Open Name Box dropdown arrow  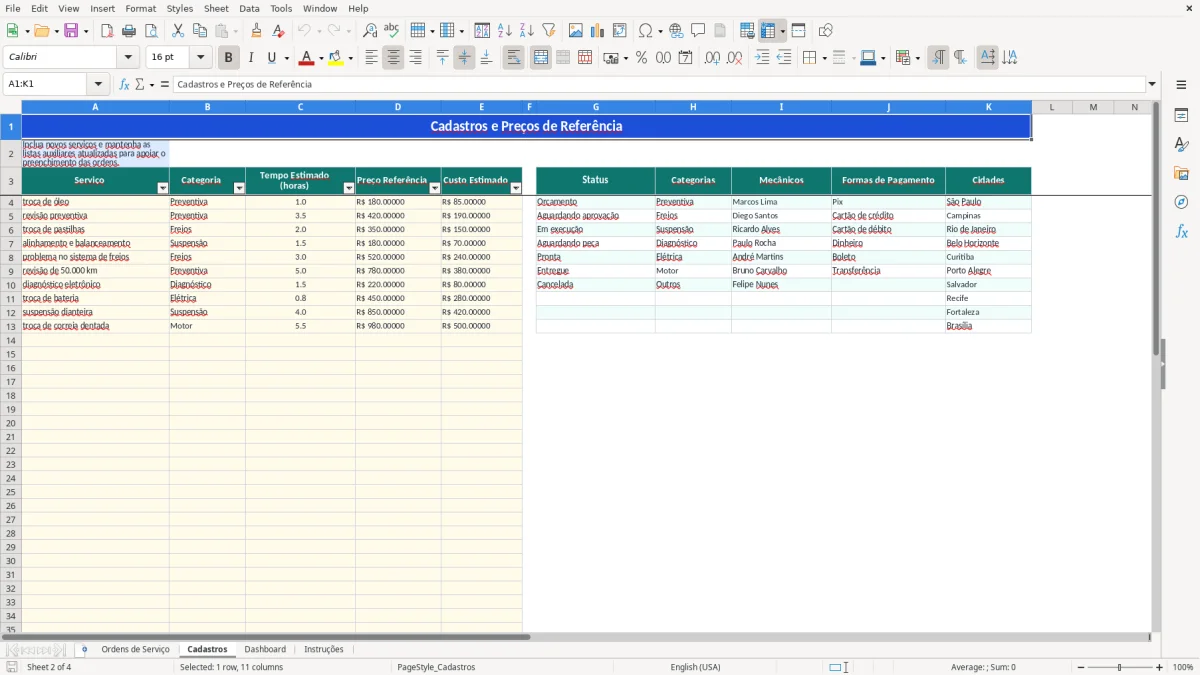pyautogui.click(x=98, y=85)
